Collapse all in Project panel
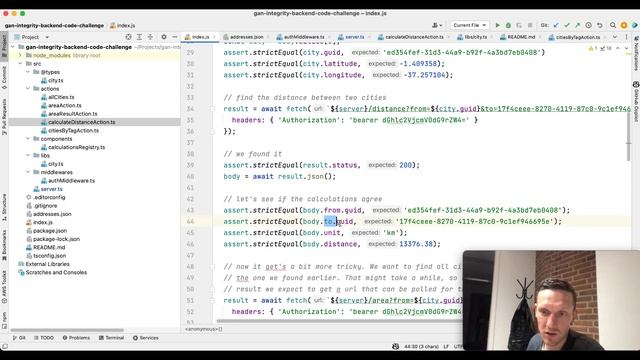This screenshot has width=640, height=360. [150, 37]
